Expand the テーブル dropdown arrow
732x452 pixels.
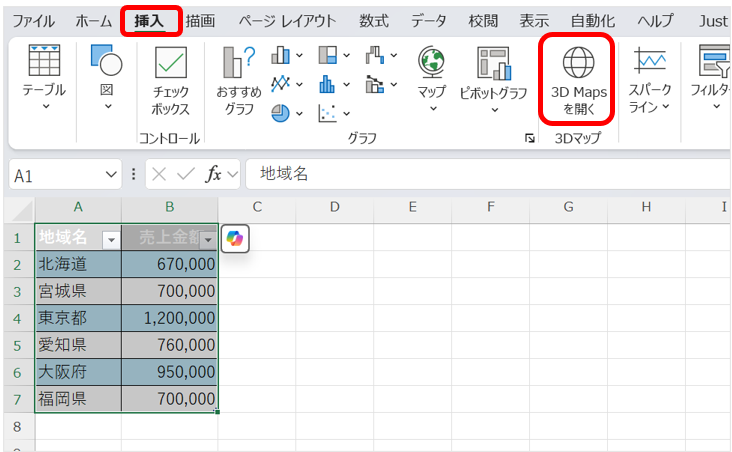coord(46,106)
